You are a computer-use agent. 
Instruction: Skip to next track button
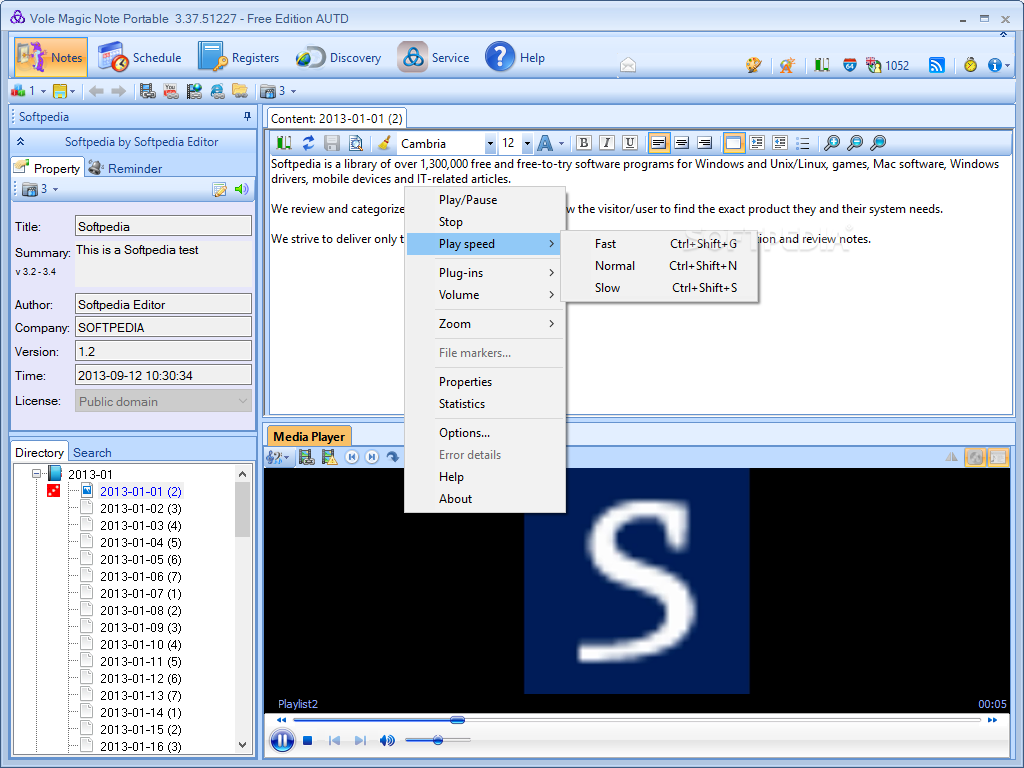(x=360, y=740)
